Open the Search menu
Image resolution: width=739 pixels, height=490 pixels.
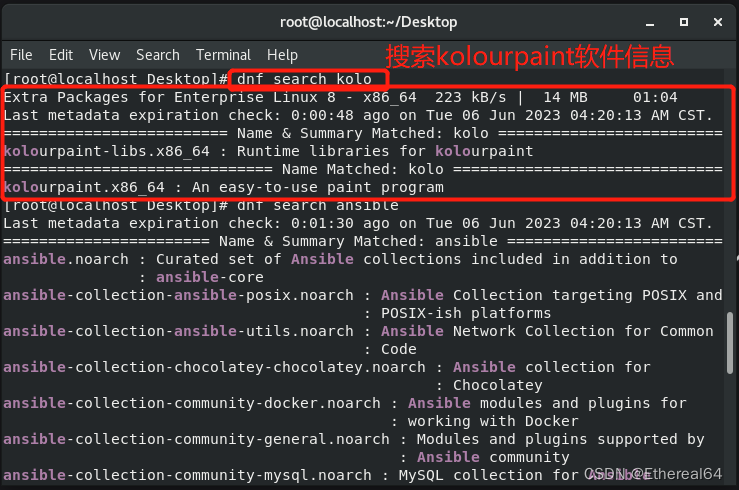[x=158, y=55]
